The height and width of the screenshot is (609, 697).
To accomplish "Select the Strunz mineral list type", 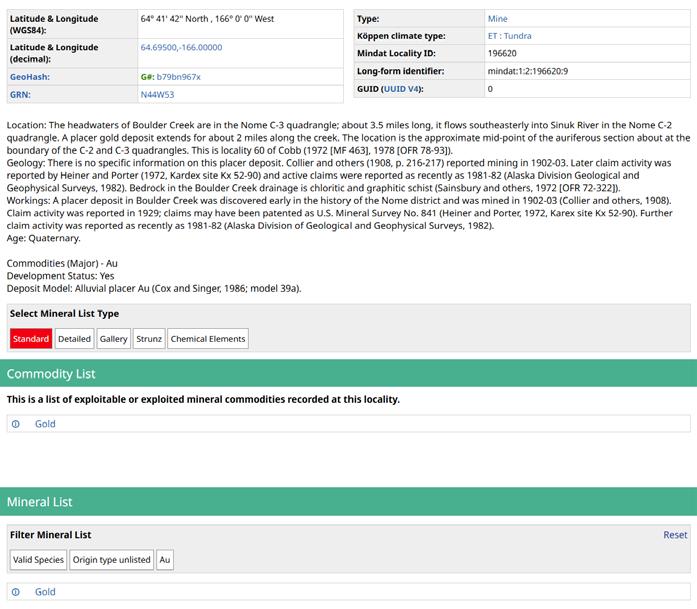I will click(149, 339).
